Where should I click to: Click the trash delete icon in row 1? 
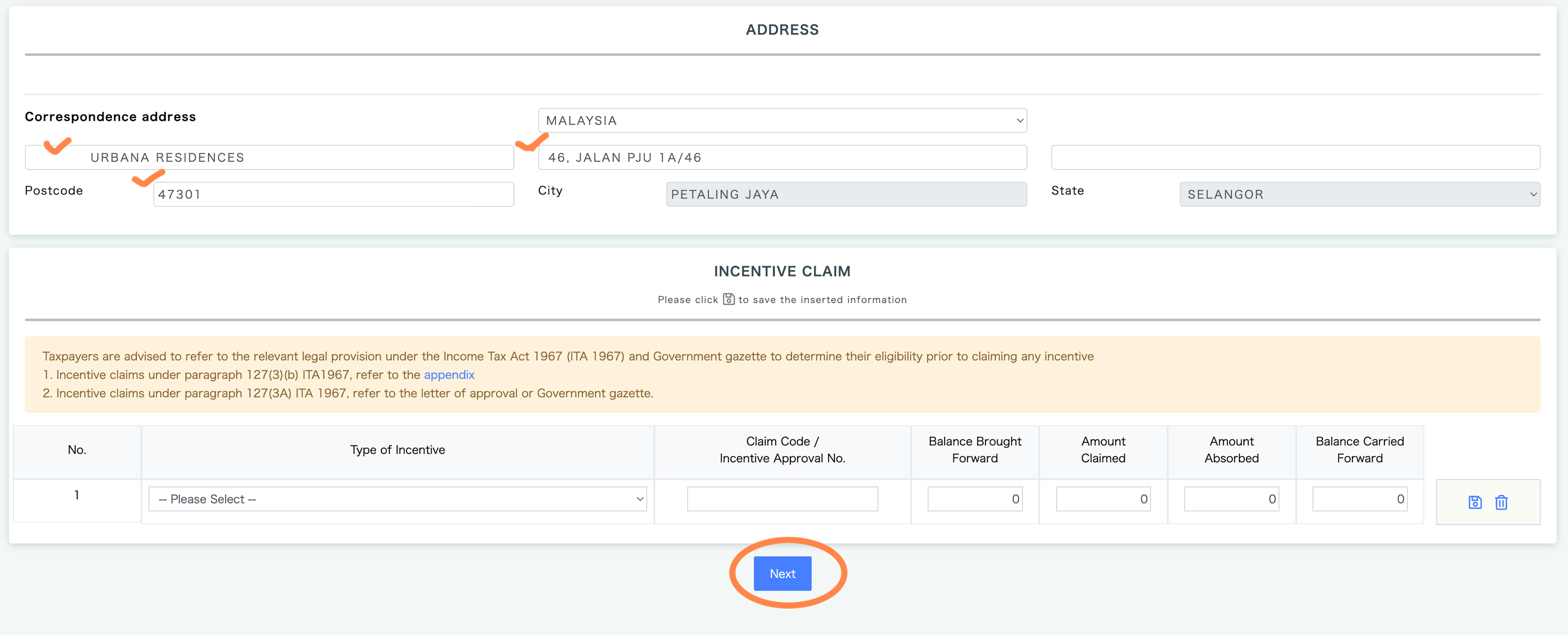click(1501, 502)
